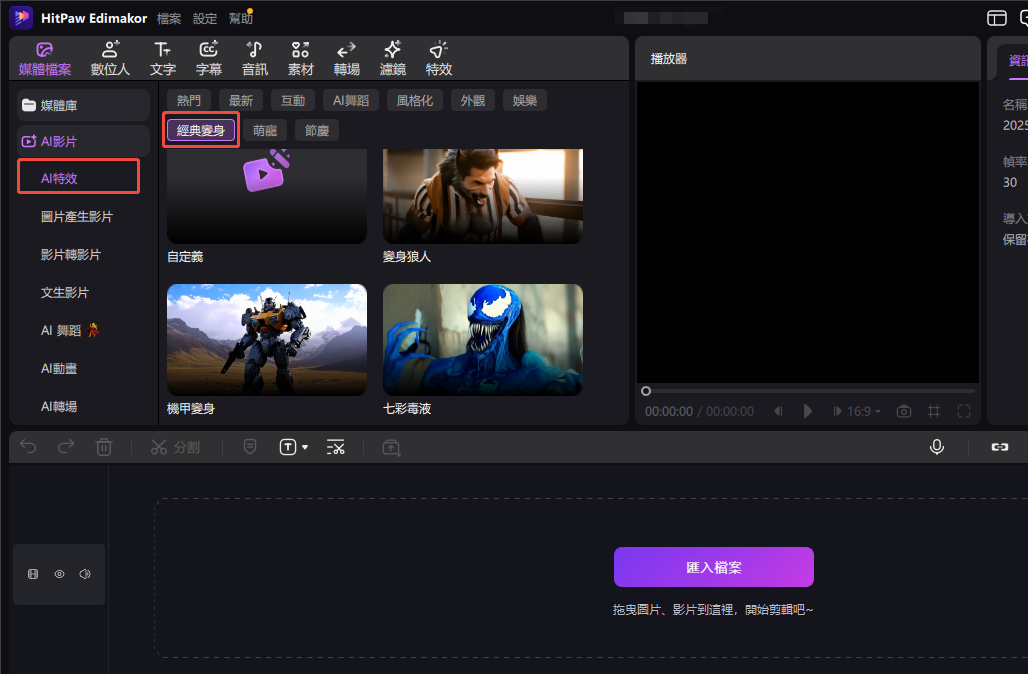The width and height of the screenshot is (1028, 674).
Task: Expand the text T tool dropdown arrow
Action: coord(305,448)
